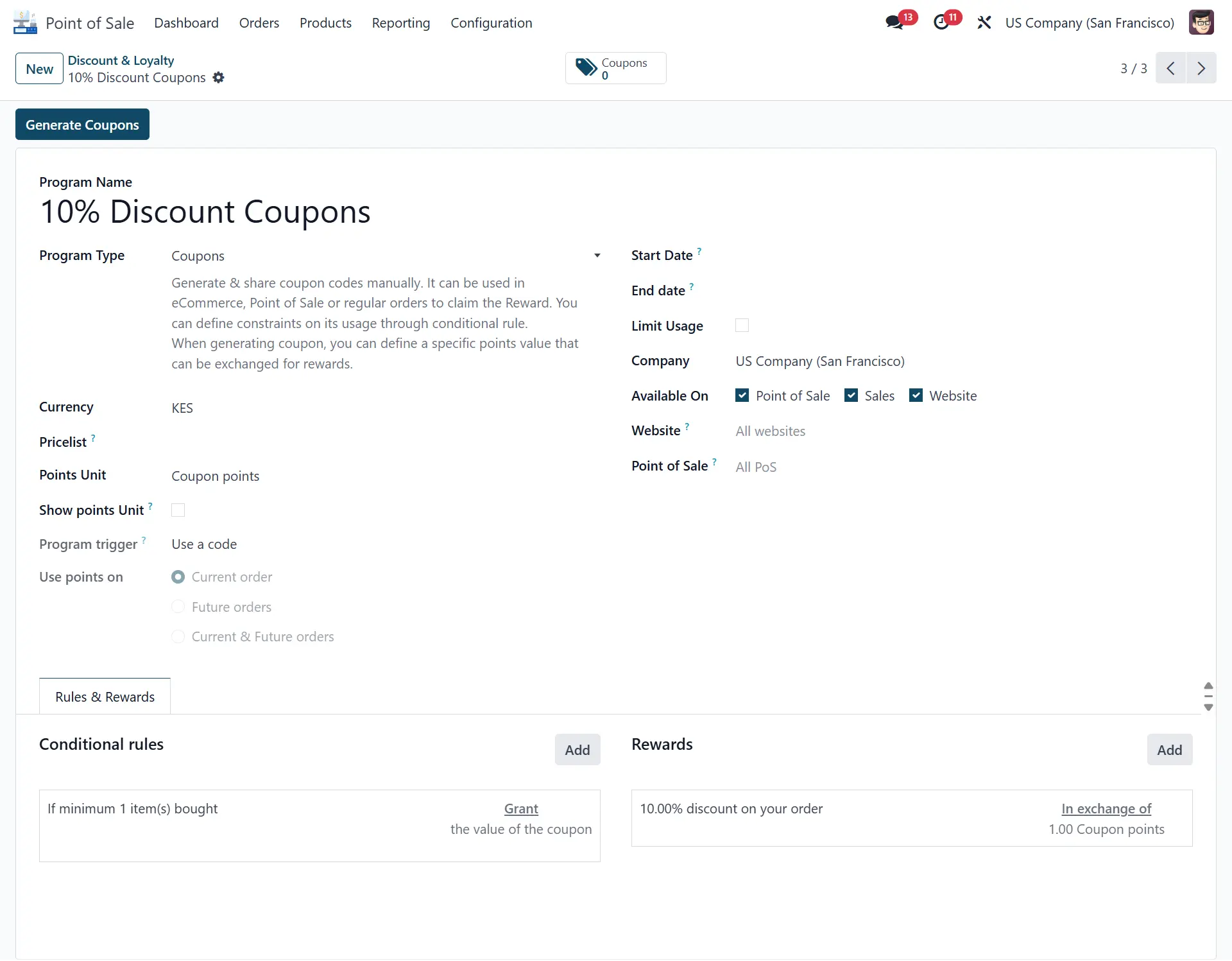This screenshot has height=961, width=1232.
Task: Click the debug tools wrench icon
Action: [x=984, y=22]
